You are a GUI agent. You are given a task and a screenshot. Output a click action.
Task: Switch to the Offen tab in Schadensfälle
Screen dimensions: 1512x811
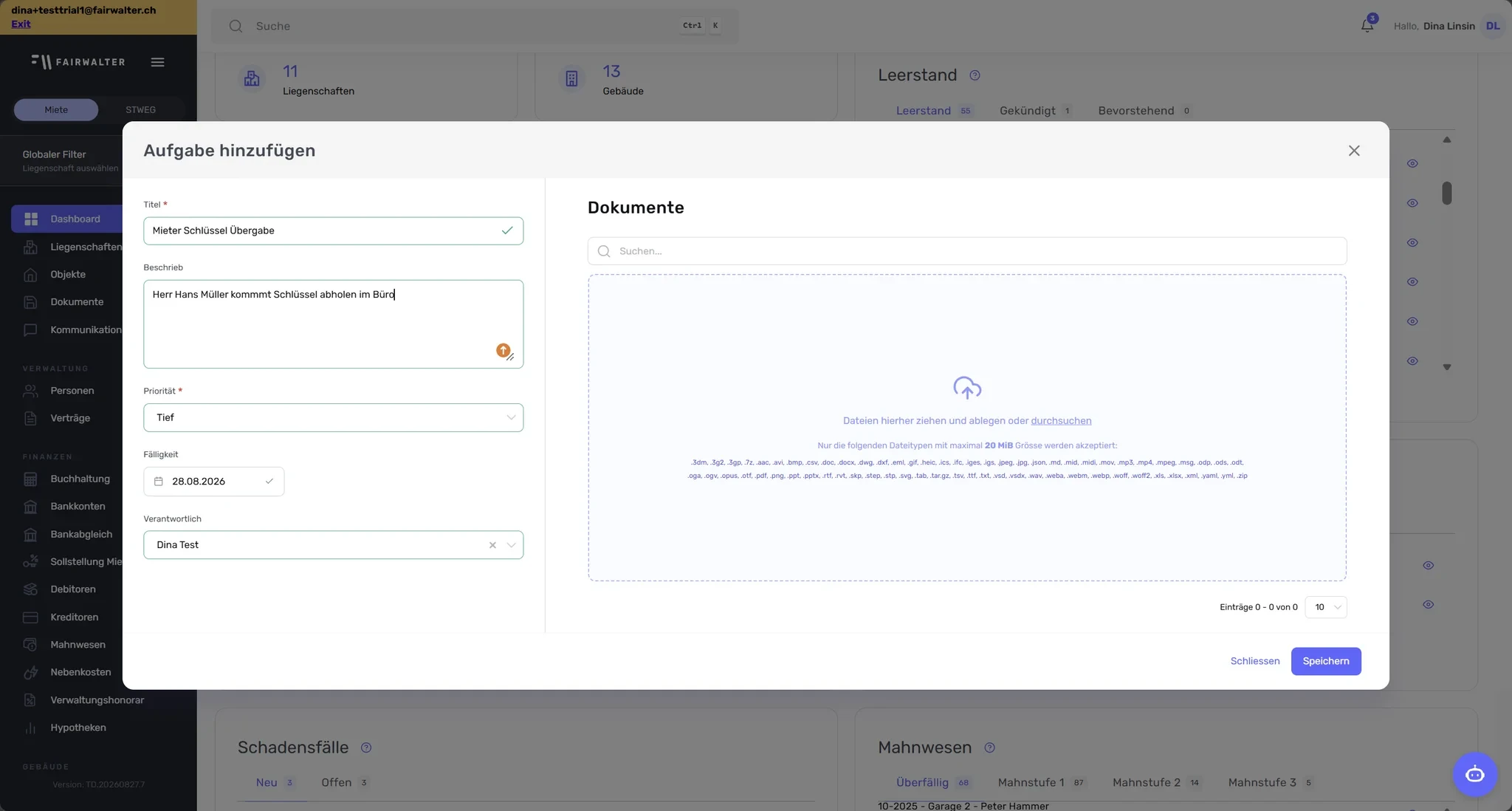pos(344,782)
